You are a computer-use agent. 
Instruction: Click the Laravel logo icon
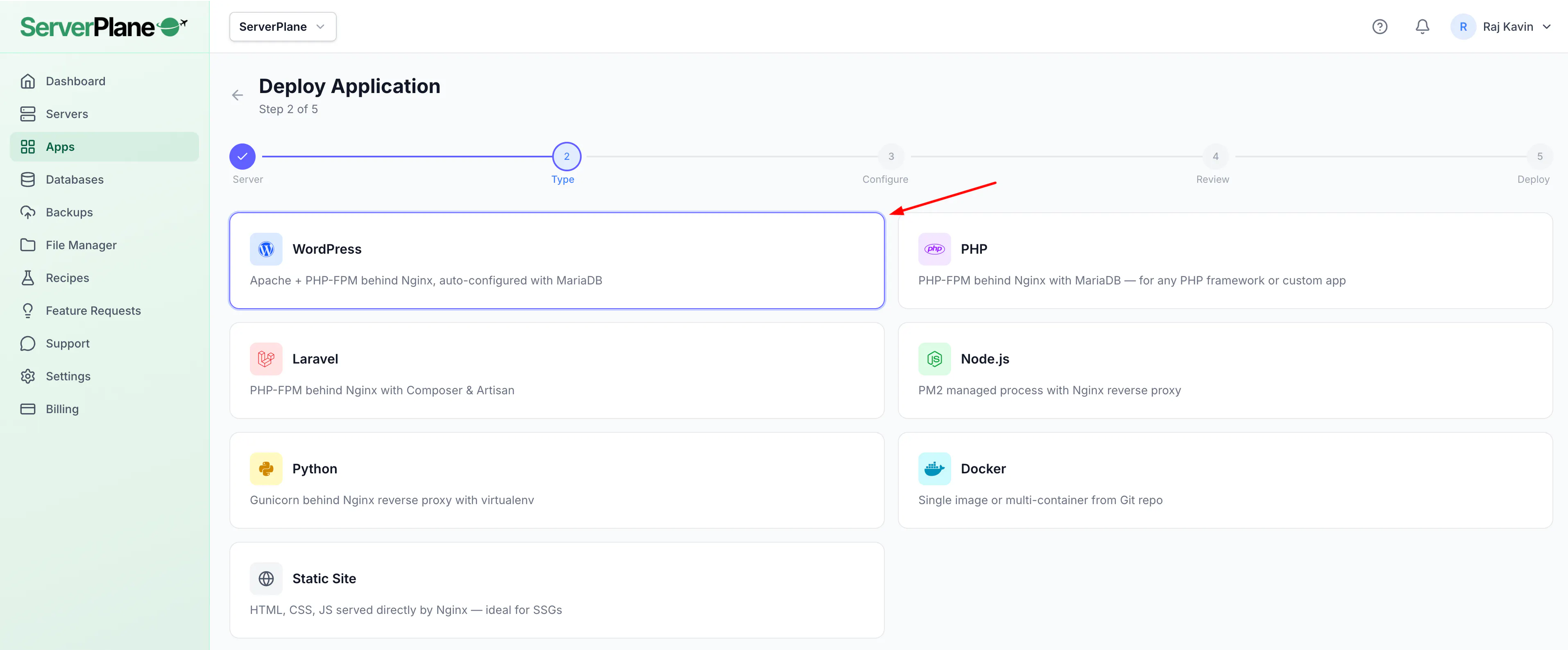pos(266,359)
